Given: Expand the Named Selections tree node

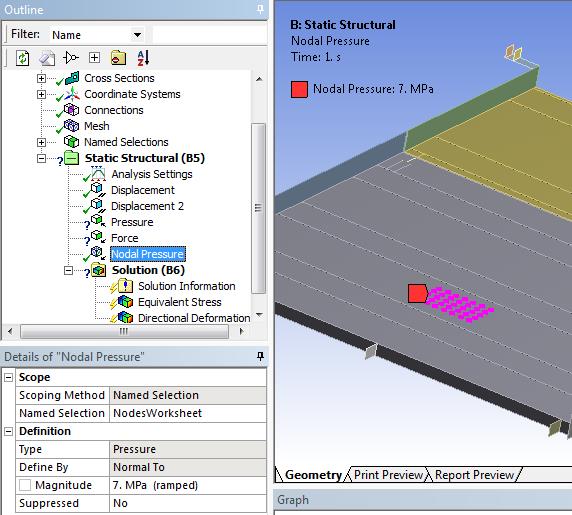Looking at the screenshot, I should [41, 142].
